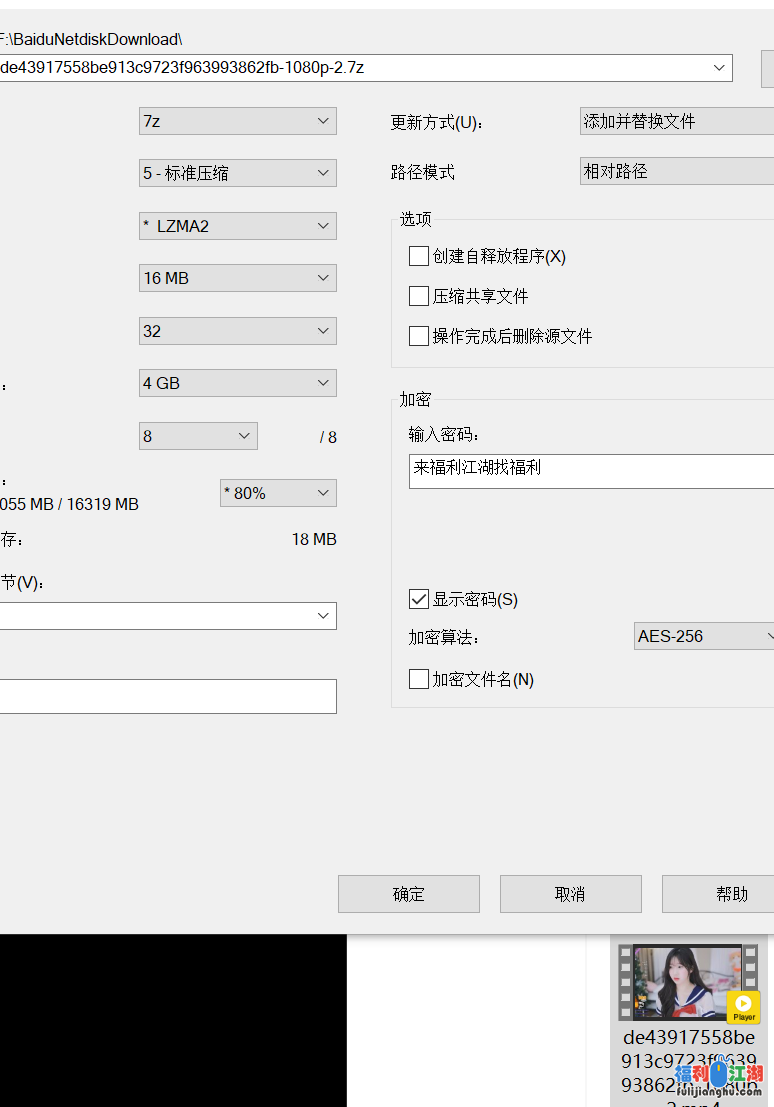774x1107 pixels.
Task: Enable delete source files after compression
Action: [x=419, y=336]
